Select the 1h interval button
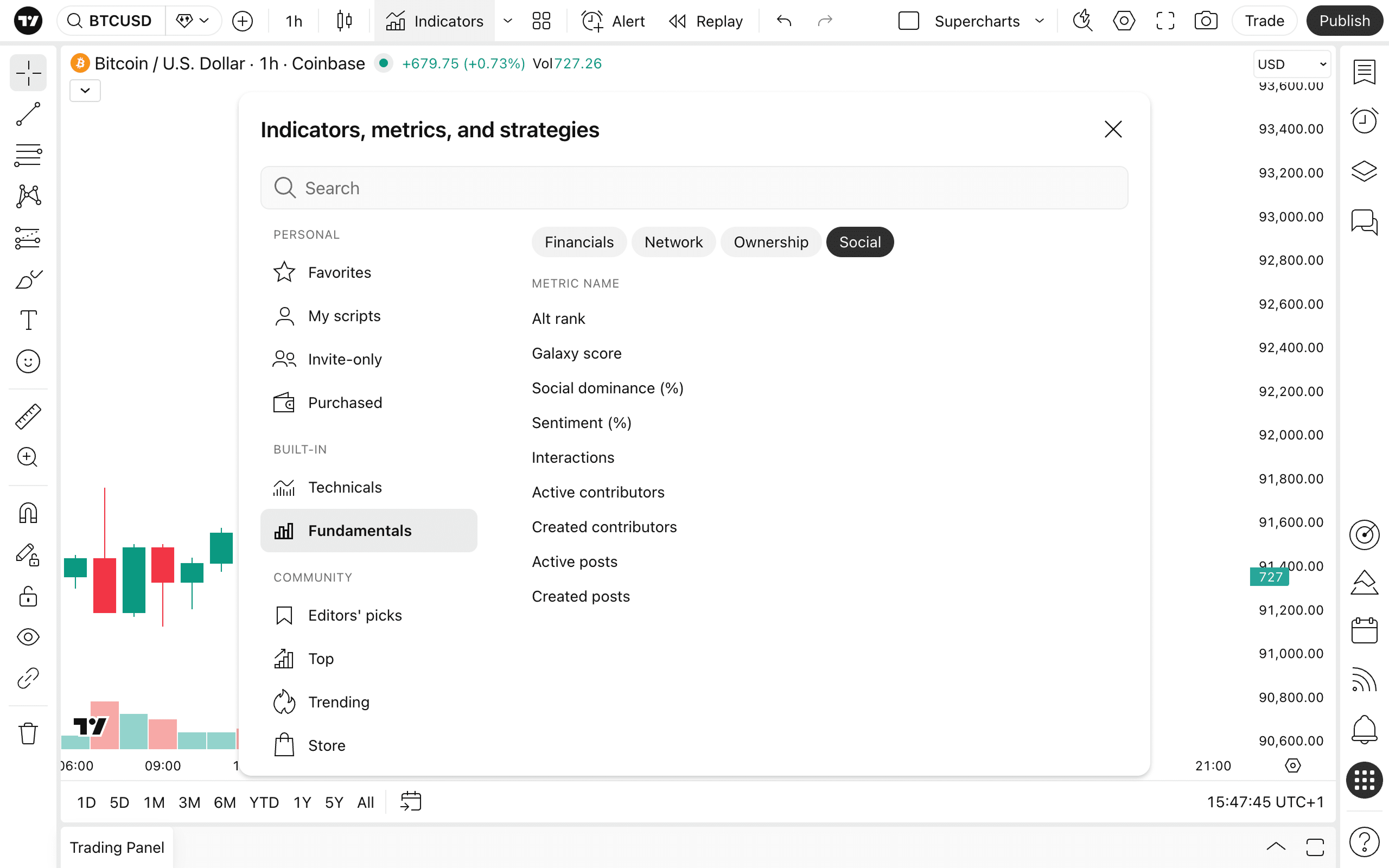Viewport: 1389px width, 868px height. pos(294,21)
